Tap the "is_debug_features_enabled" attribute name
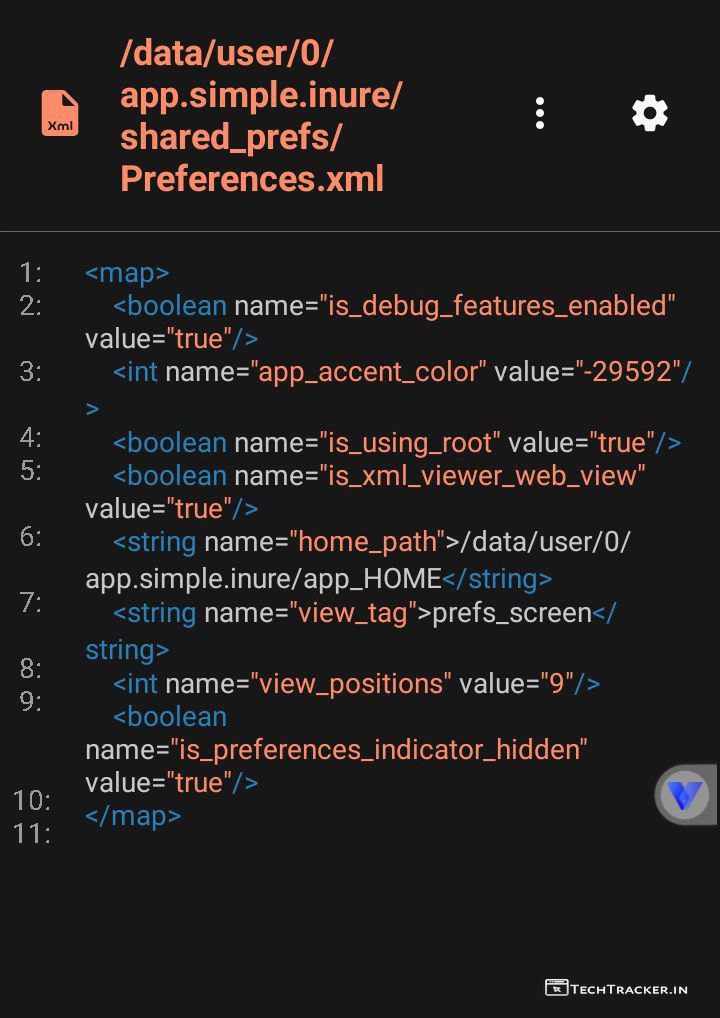 (497, 305)
